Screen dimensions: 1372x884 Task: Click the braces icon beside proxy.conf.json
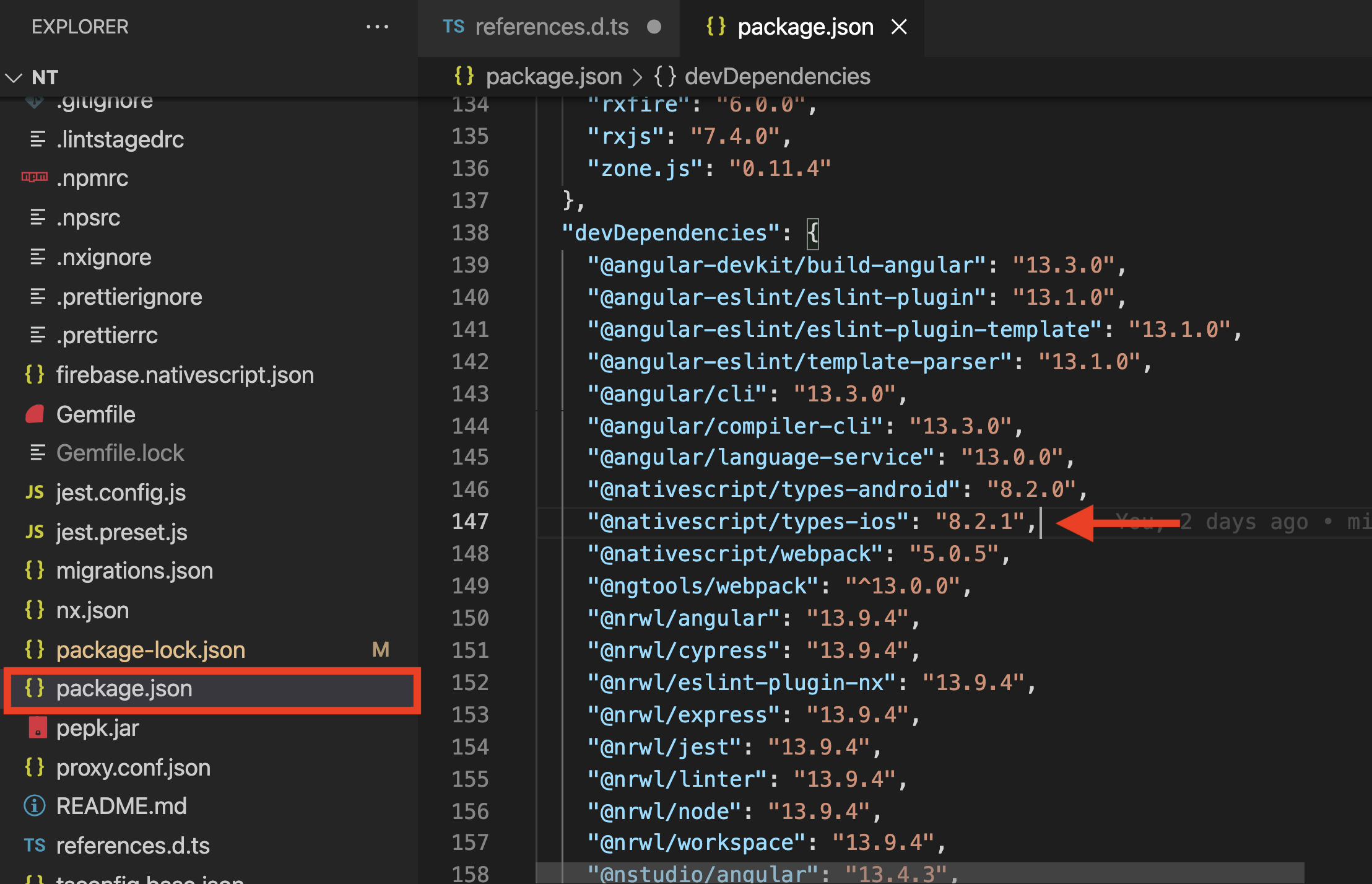[x=35, y=767]
